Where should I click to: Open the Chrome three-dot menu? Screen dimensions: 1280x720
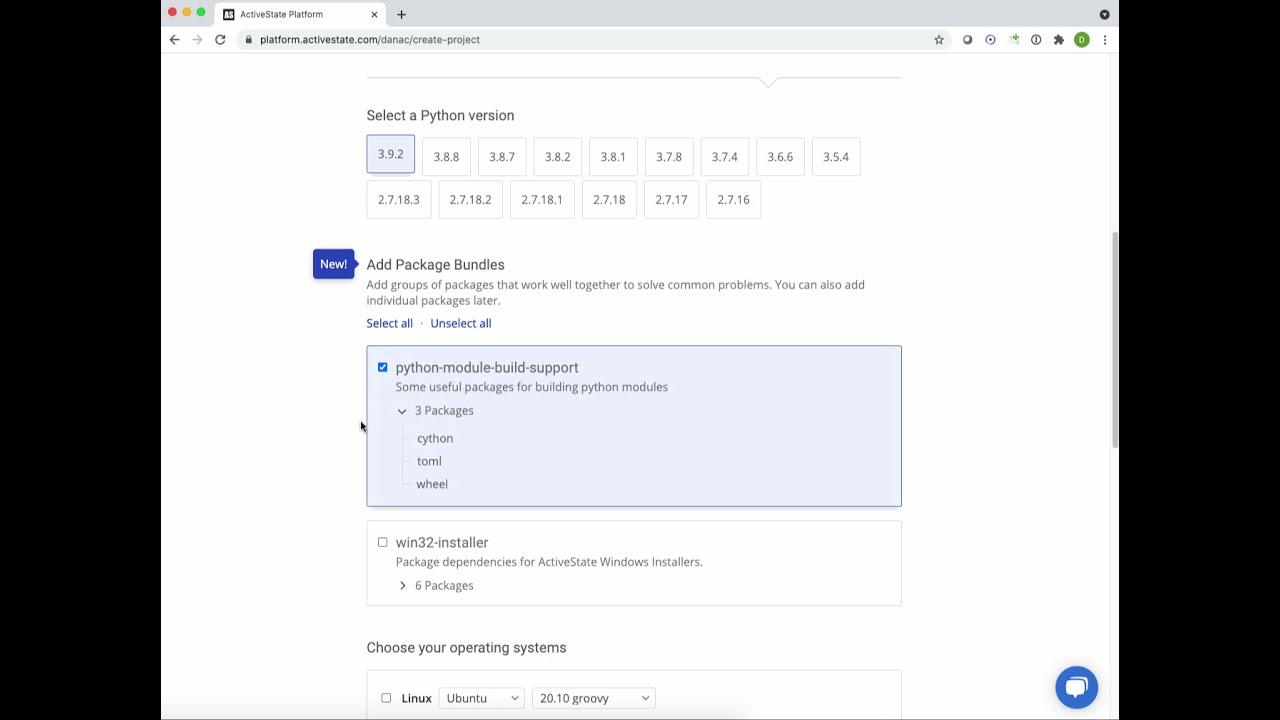point(1105,40)
